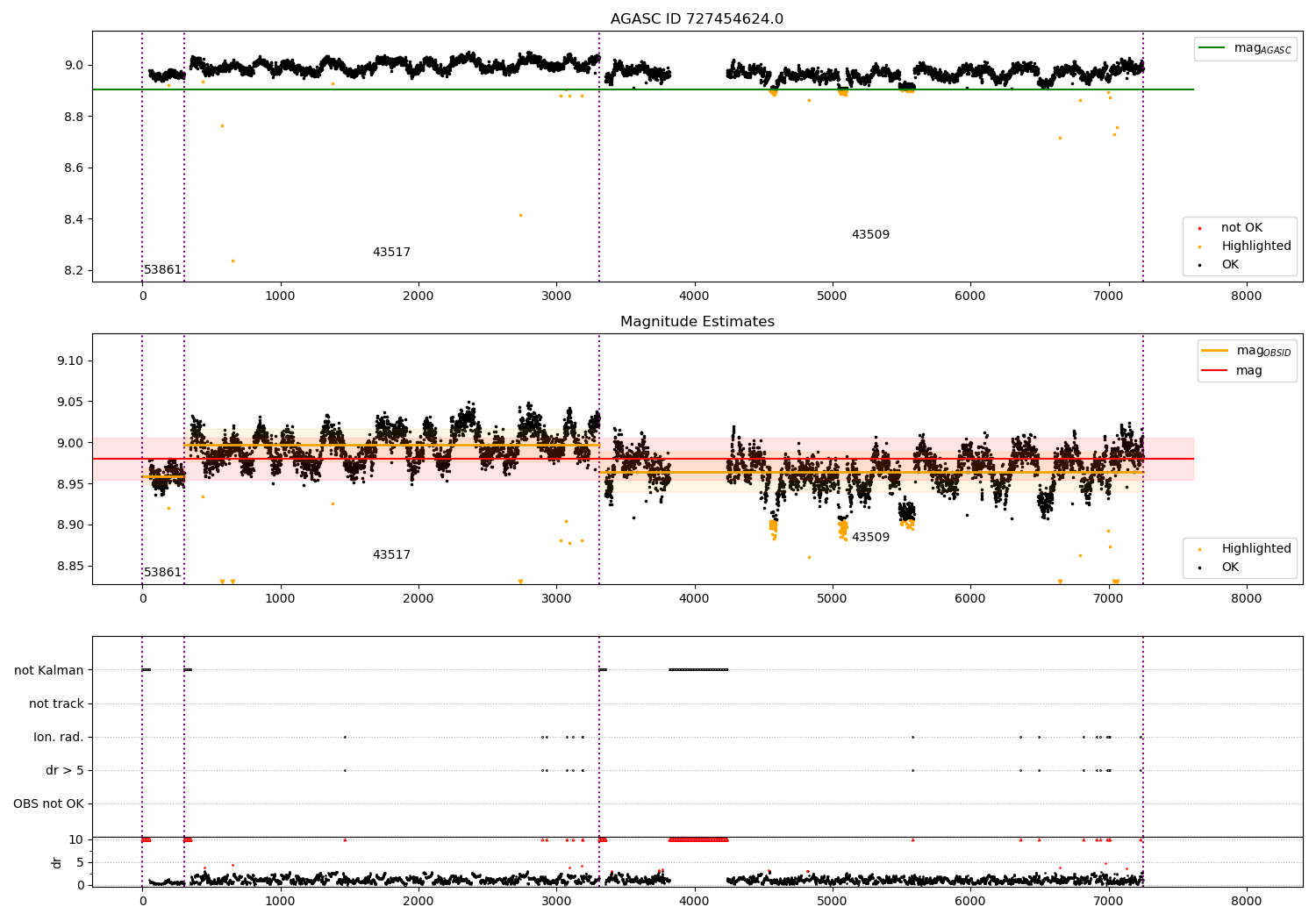Click x-axis tick '7000' under bottom plot

pyautogui.click(x=1109, y=901)
